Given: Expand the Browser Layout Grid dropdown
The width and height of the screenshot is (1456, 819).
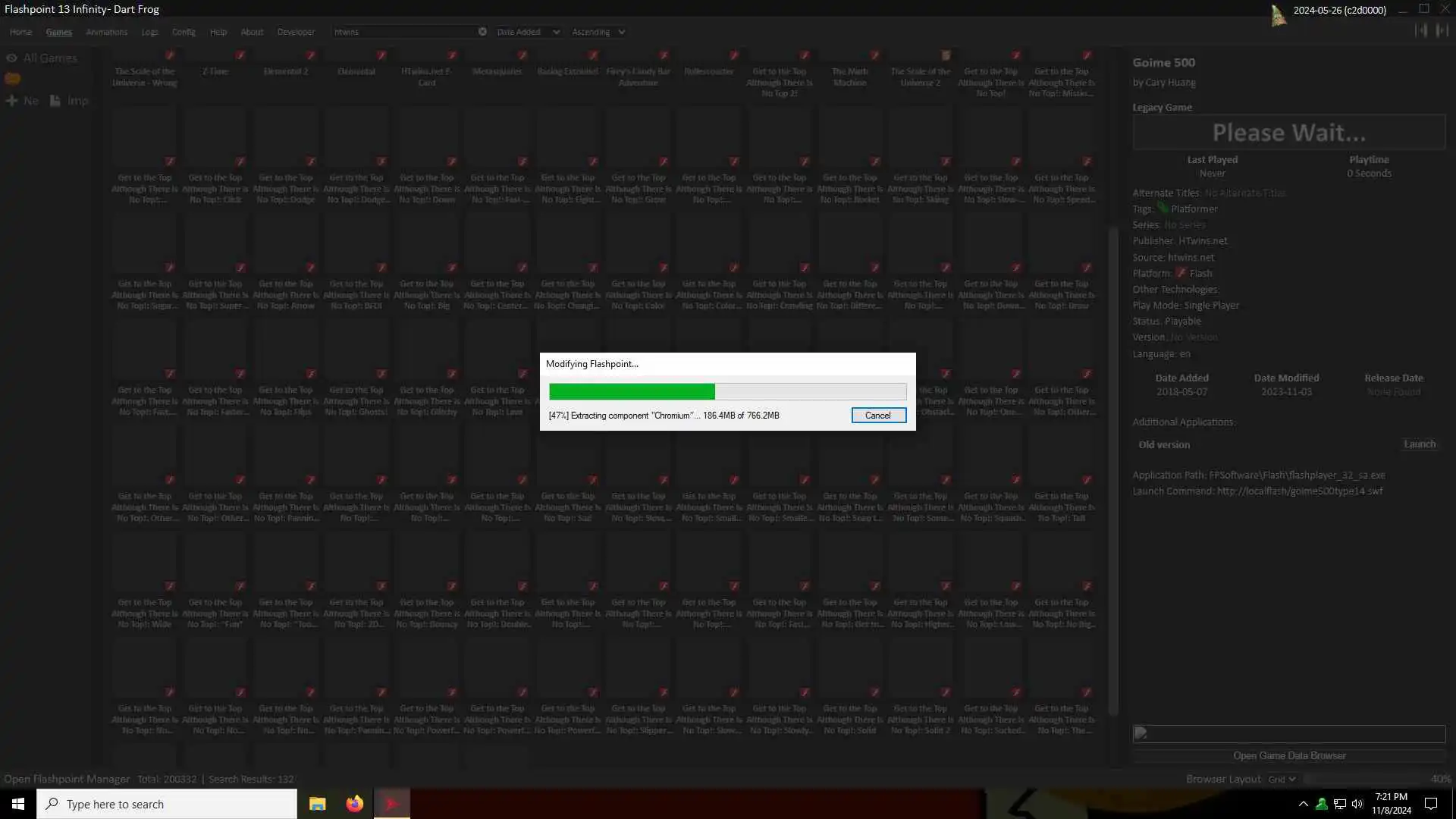Looking at the screenshot, I should pos(1282,779).
